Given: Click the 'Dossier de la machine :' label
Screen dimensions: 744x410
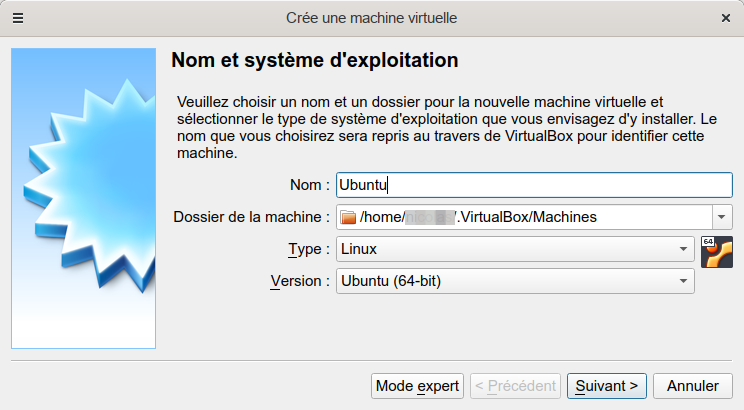Looking at the screenshot, I should click(251, 216).
